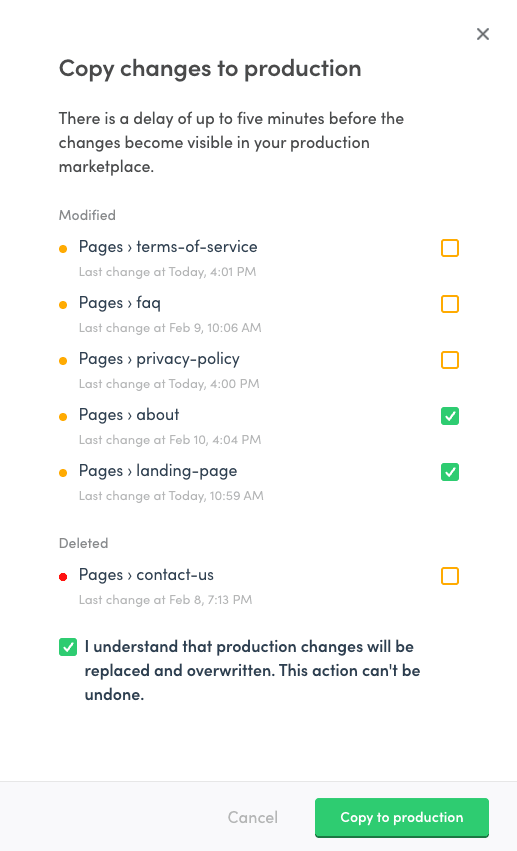Uncheck the landing-page checkbox
The image size is (517, 851).
tap(450, 472)
